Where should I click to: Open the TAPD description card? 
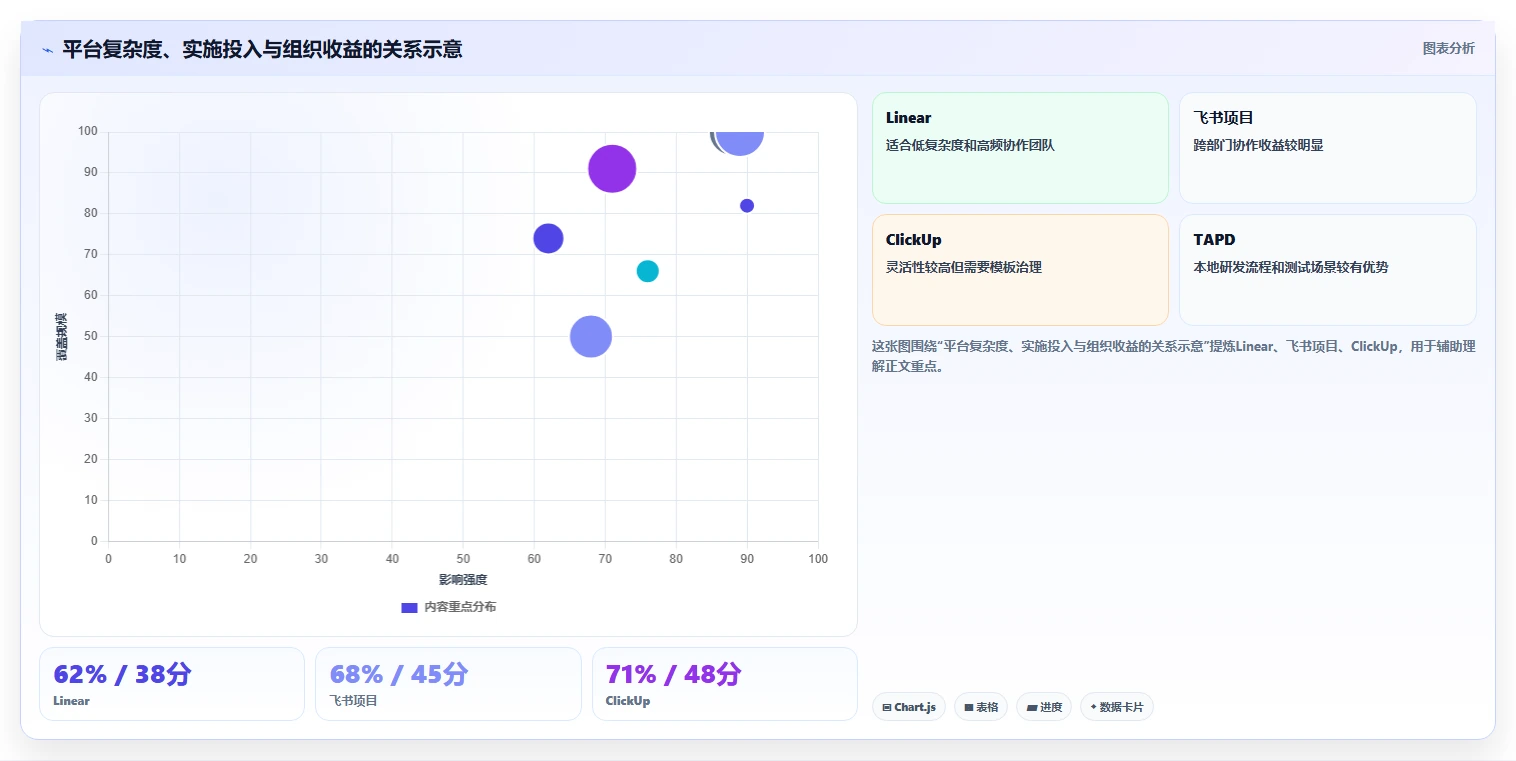[1328, 270]
